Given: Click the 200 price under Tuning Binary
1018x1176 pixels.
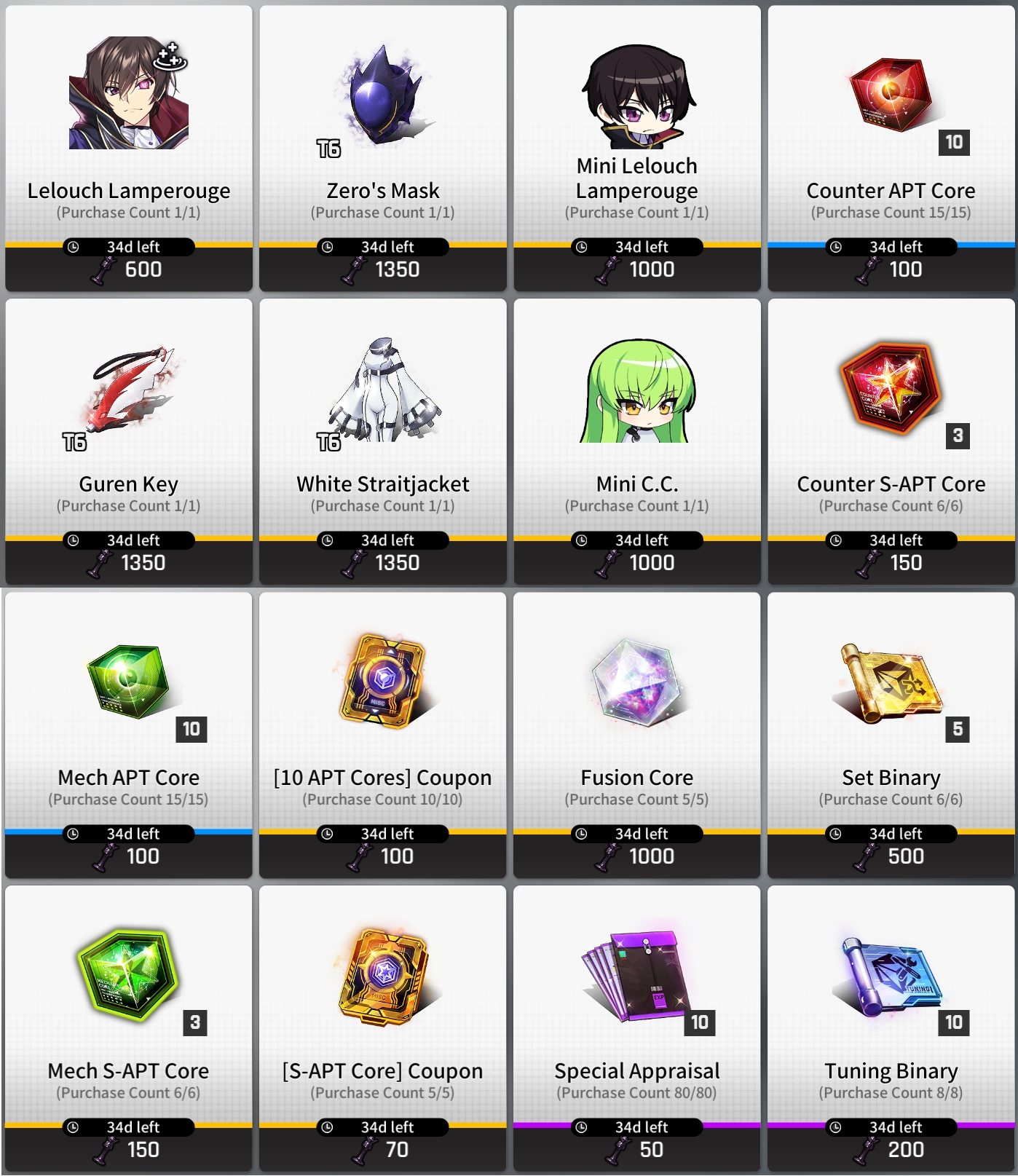Looking at the screenshot, I should (905, 1150).
